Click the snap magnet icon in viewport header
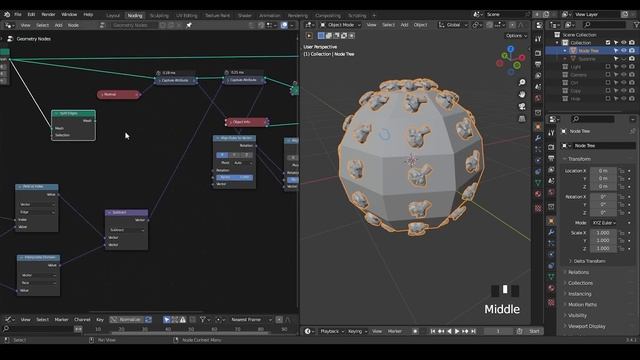This screenshot has height=360, width=640. coord(489,25)
